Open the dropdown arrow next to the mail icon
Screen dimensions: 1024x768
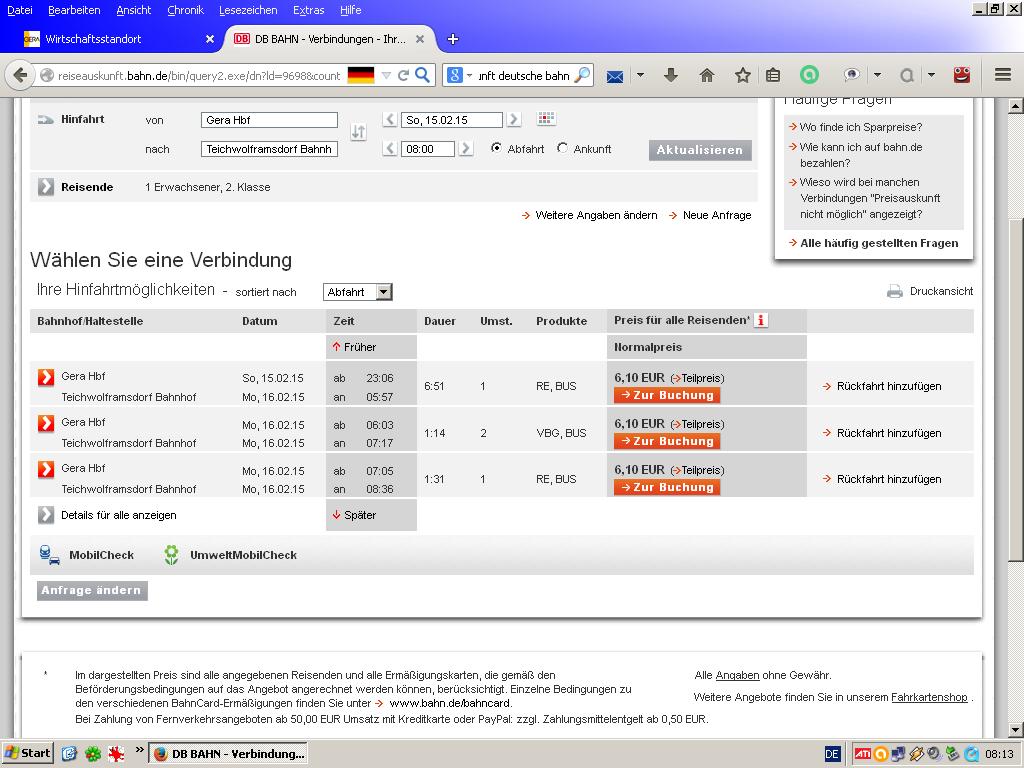641,75
